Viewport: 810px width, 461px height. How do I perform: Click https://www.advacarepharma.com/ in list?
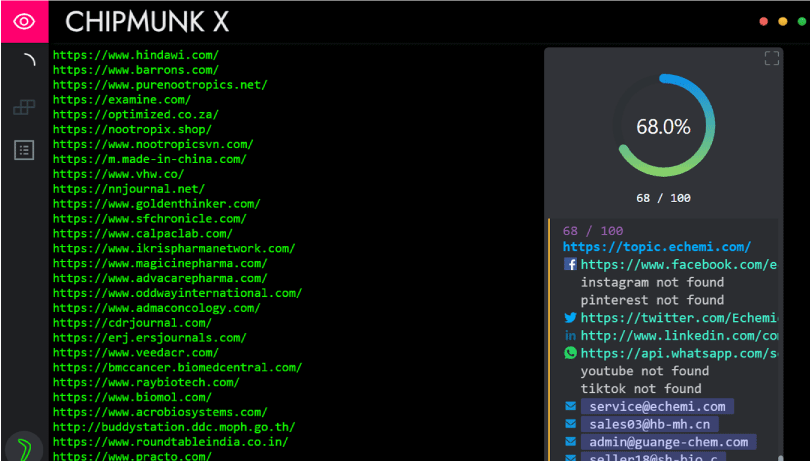(x=160, y=279)
